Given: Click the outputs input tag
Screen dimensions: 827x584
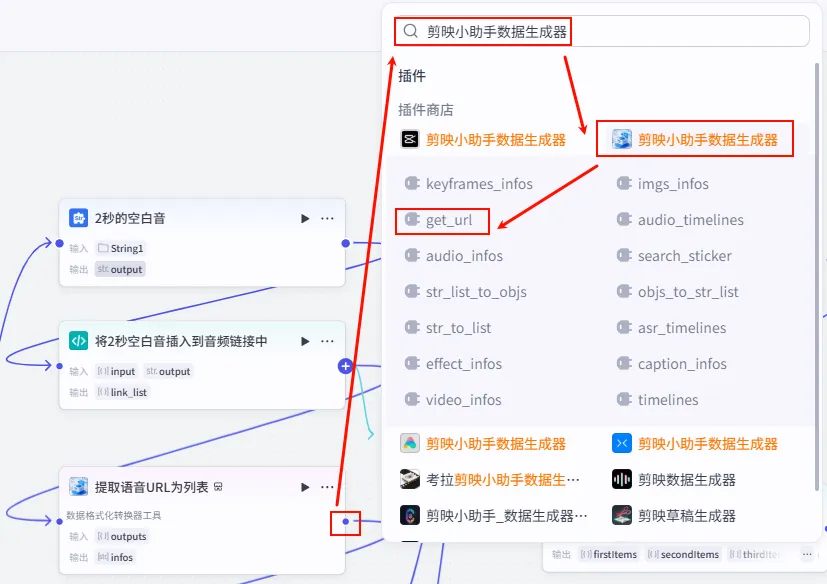Looking at the screenshot, I should pos(122,536).
